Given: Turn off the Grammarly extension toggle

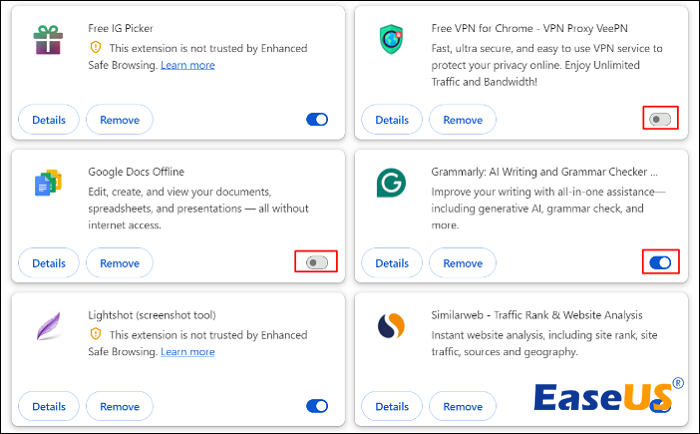Looking at the screenshot, I should [660, 263].
